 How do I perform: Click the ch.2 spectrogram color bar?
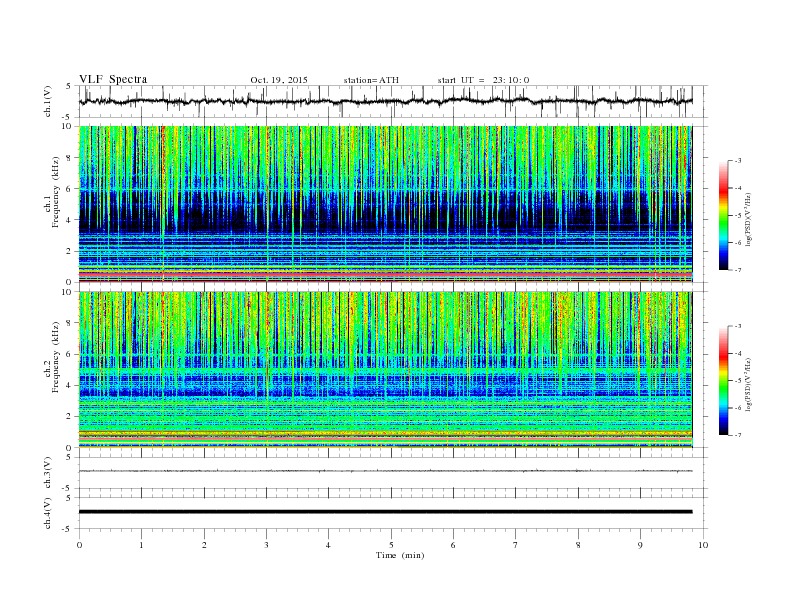pyautogui.click(x=723, y=380)
